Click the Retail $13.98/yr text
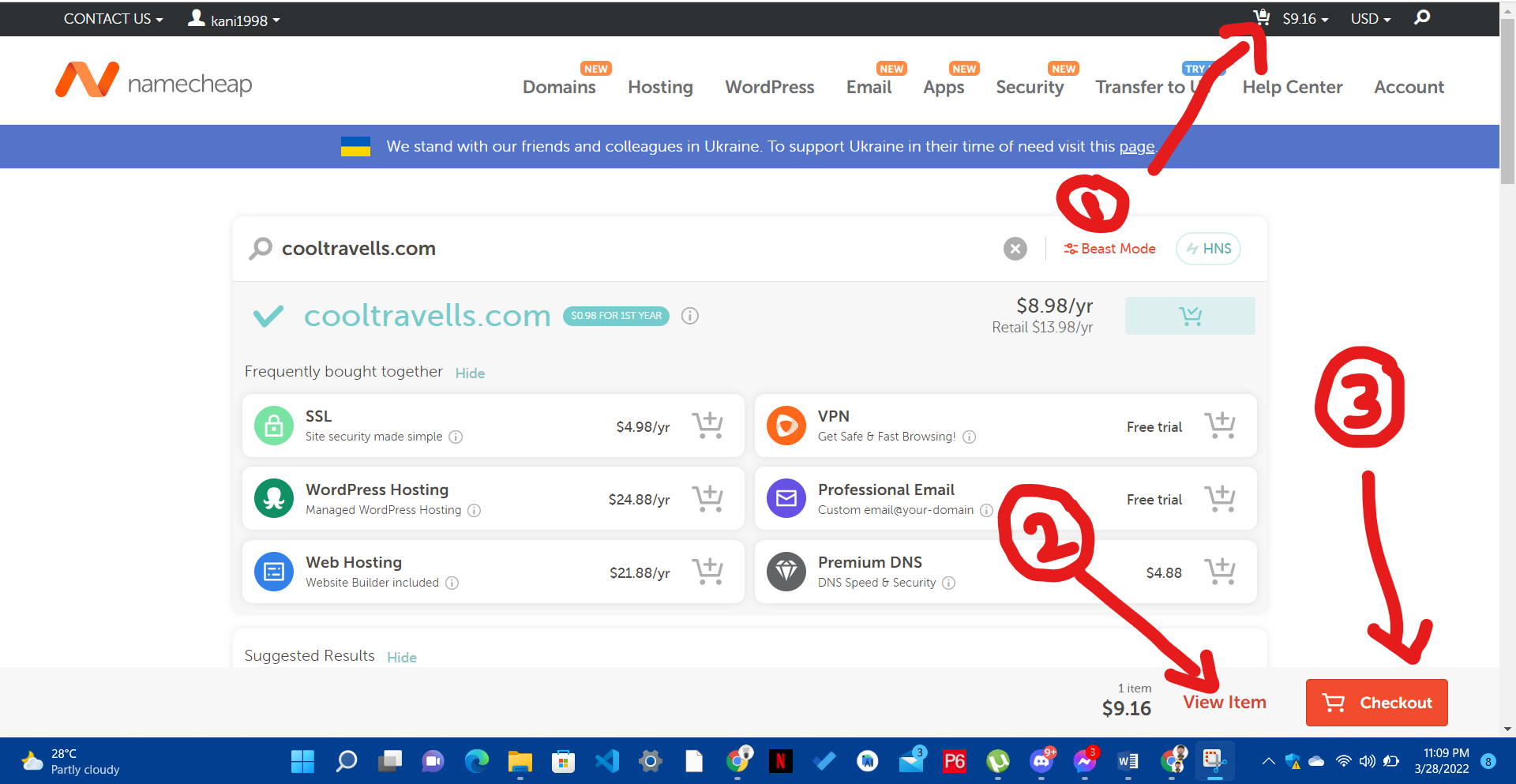 coord(1042,328)
